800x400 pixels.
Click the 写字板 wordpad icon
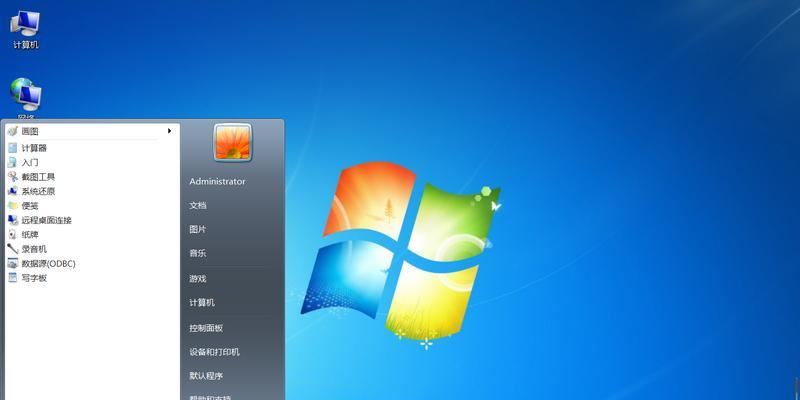pos(13,278)
